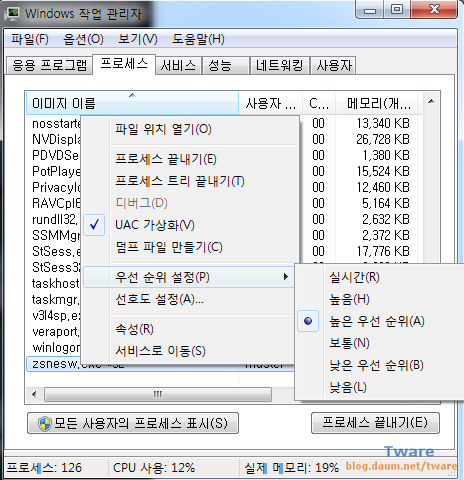Viewport: 464px width, 480px height.
Task: Expand the 우선 순위 설정(P) submenu
Action: click(x=189, y=277)
